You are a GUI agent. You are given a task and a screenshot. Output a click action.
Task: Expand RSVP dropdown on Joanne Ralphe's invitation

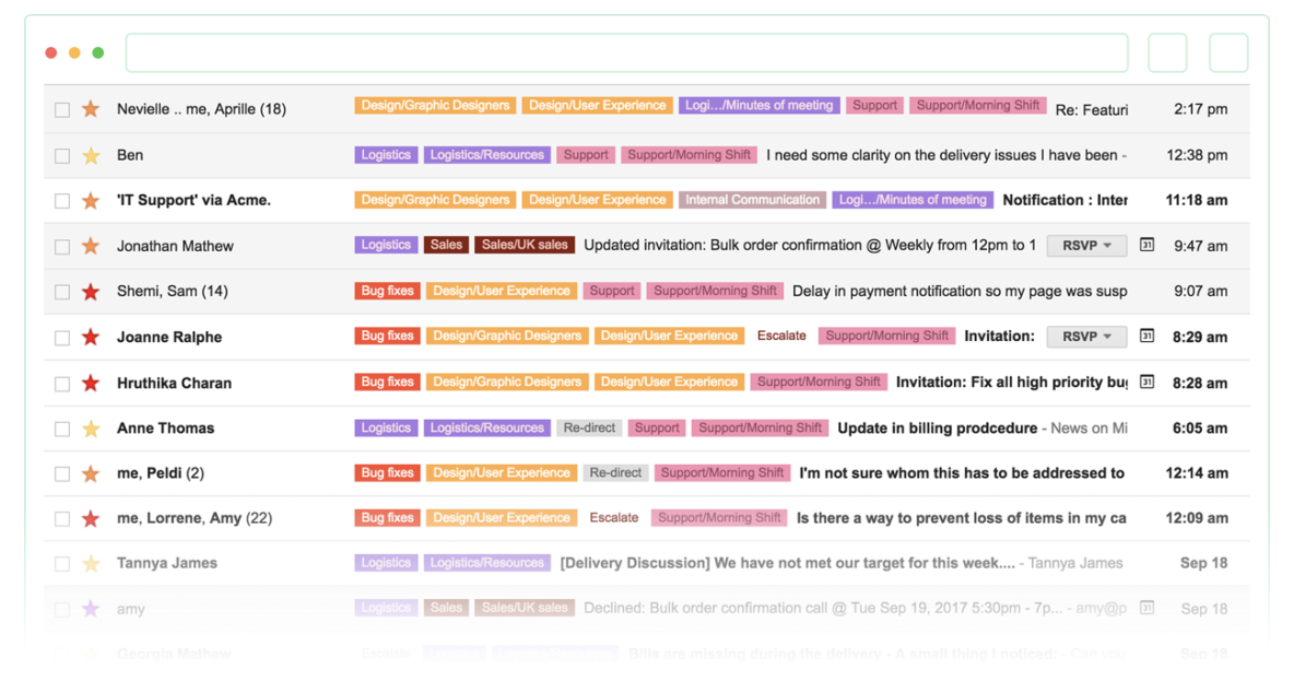coord(1086,336)
